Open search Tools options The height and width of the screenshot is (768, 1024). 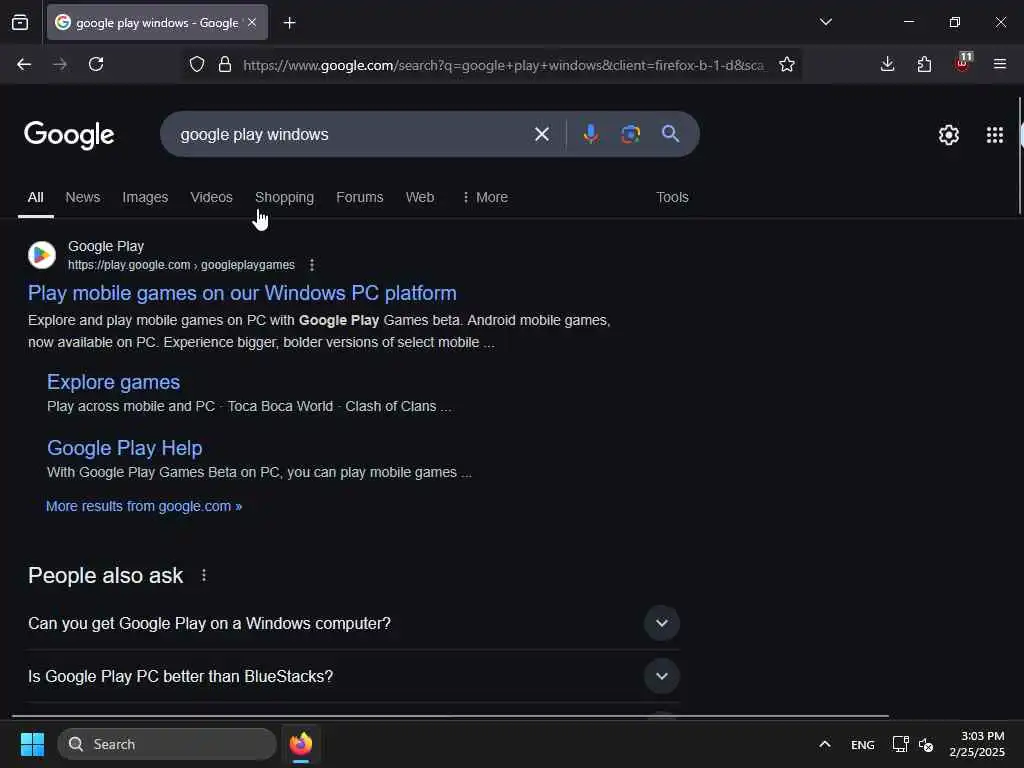(x=672, y=197)
